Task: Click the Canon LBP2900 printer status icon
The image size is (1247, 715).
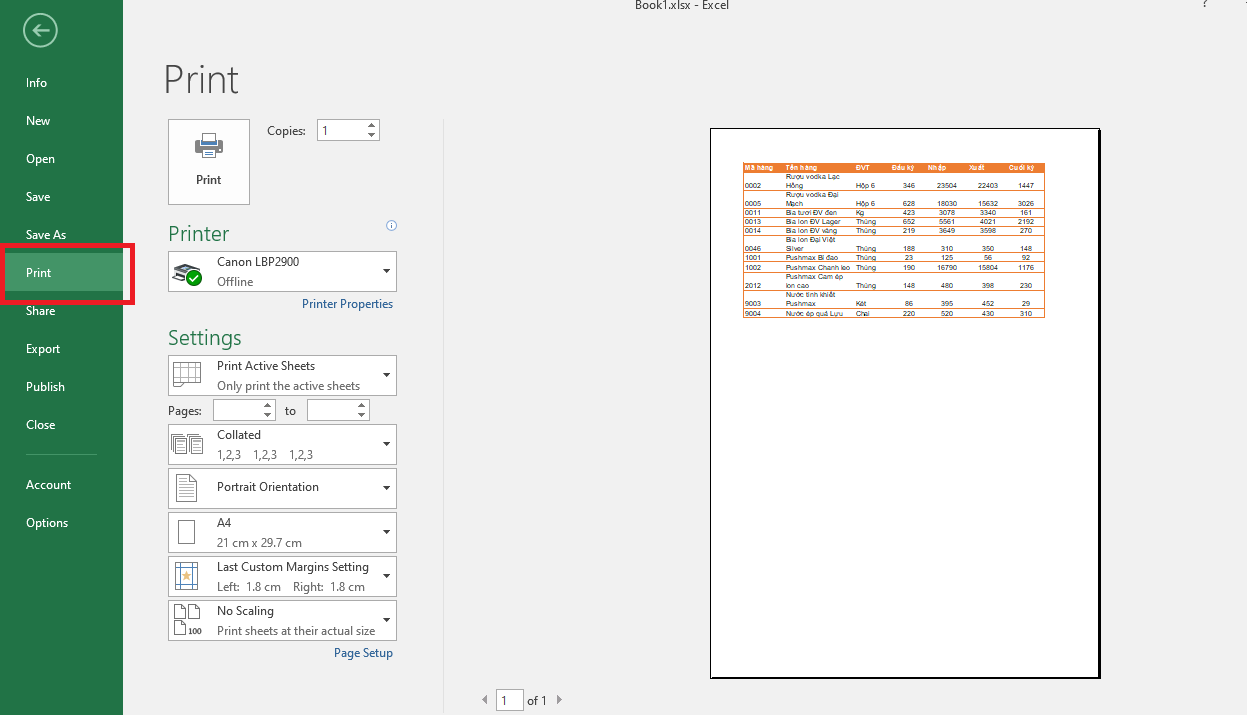Action: coord(187,272)
